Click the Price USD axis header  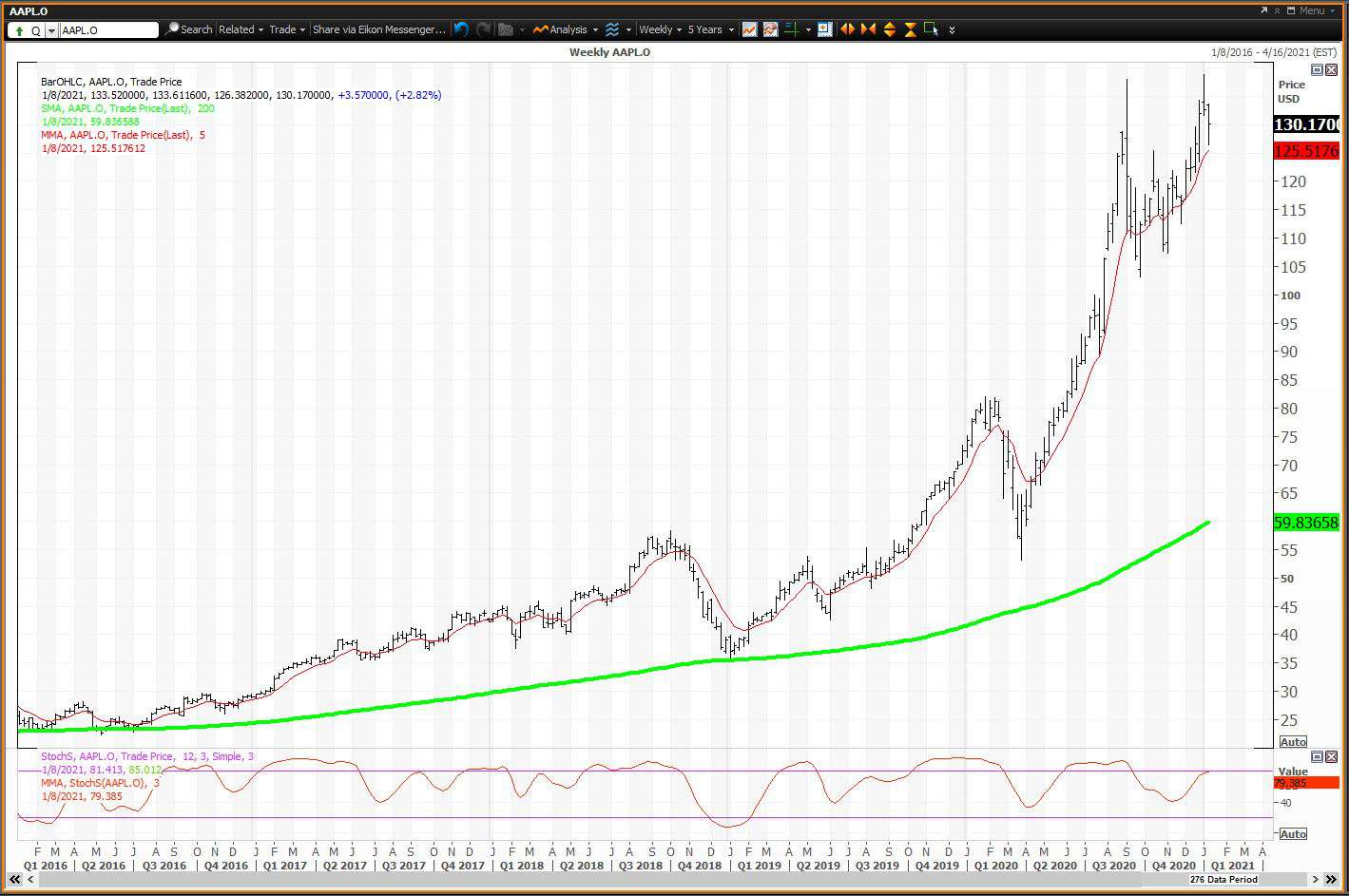[x=1291, y=91]
